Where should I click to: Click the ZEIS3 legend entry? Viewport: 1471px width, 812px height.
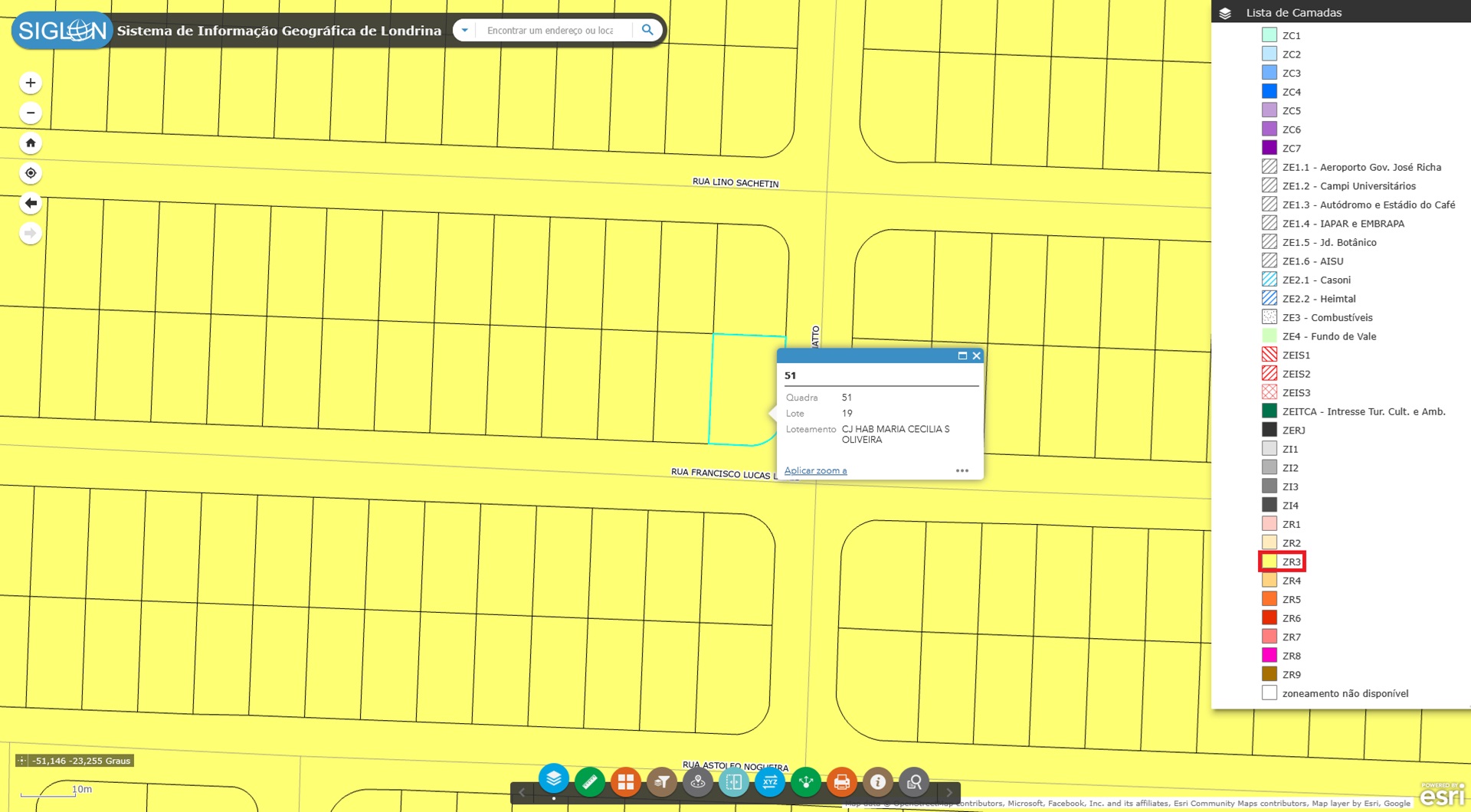click(x=1296, y=392)
